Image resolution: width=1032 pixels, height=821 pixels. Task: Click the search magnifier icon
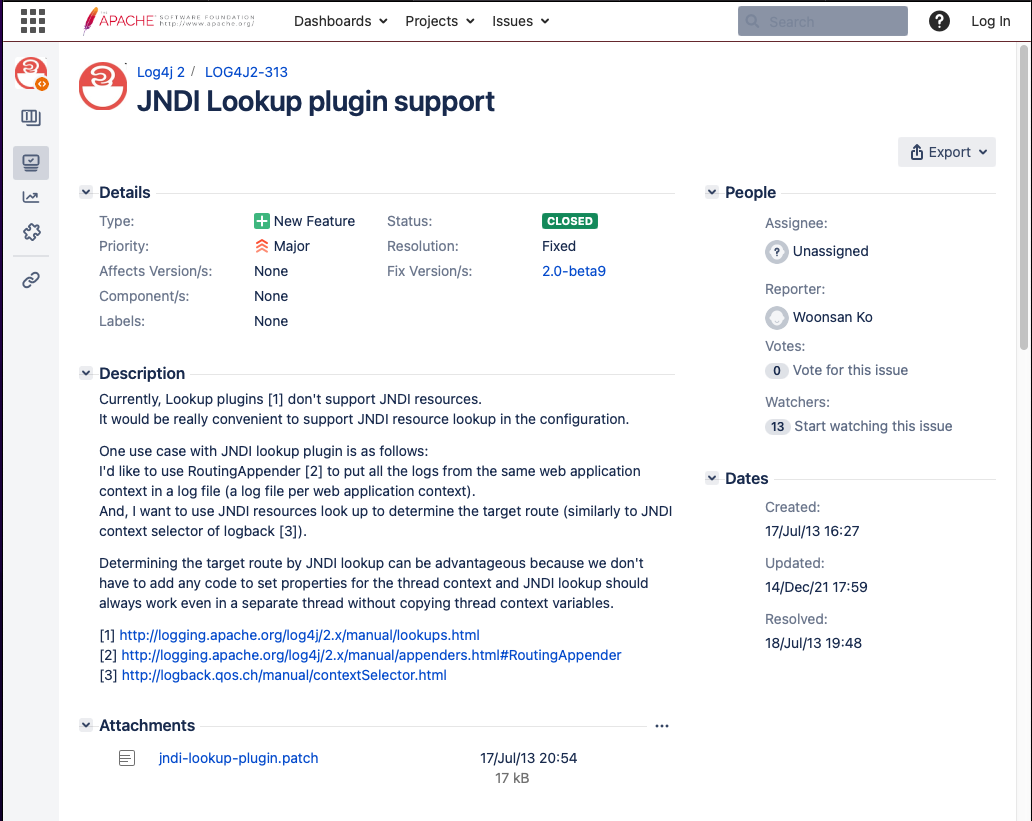[x=752, y=21]
